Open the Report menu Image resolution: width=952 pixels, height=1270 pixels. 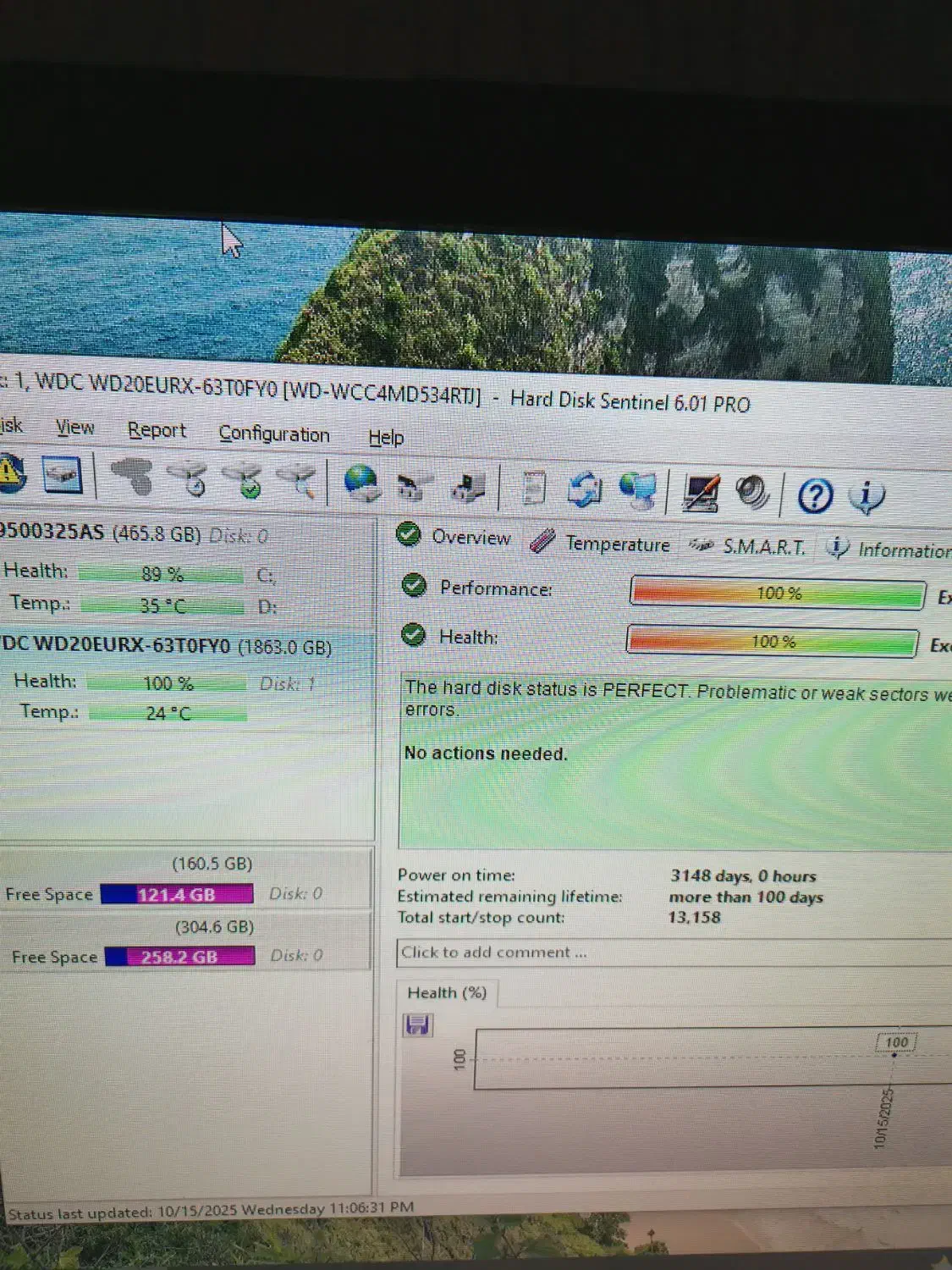(x=157, y=430)
